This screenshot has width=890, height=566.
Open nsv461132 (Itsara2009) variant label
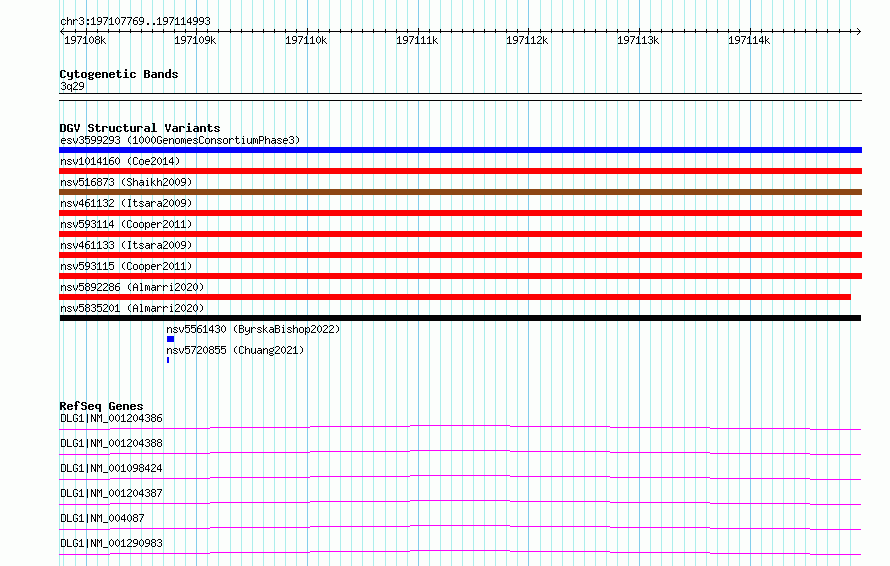point(126,203)
